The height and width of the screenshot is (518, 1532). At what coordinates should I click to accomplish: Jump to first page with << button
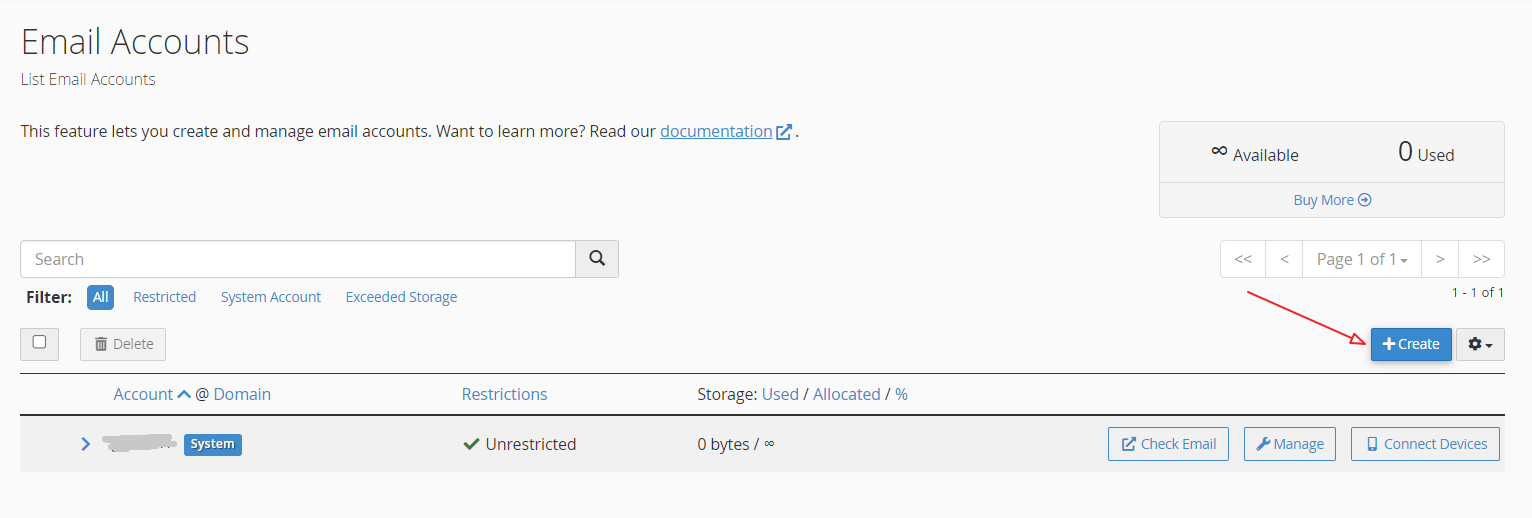click(1243, 259)
